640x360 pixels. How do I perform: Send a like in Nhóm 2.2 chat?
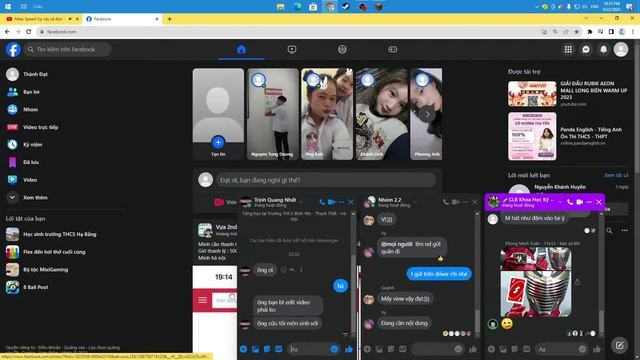click(473, 349)
